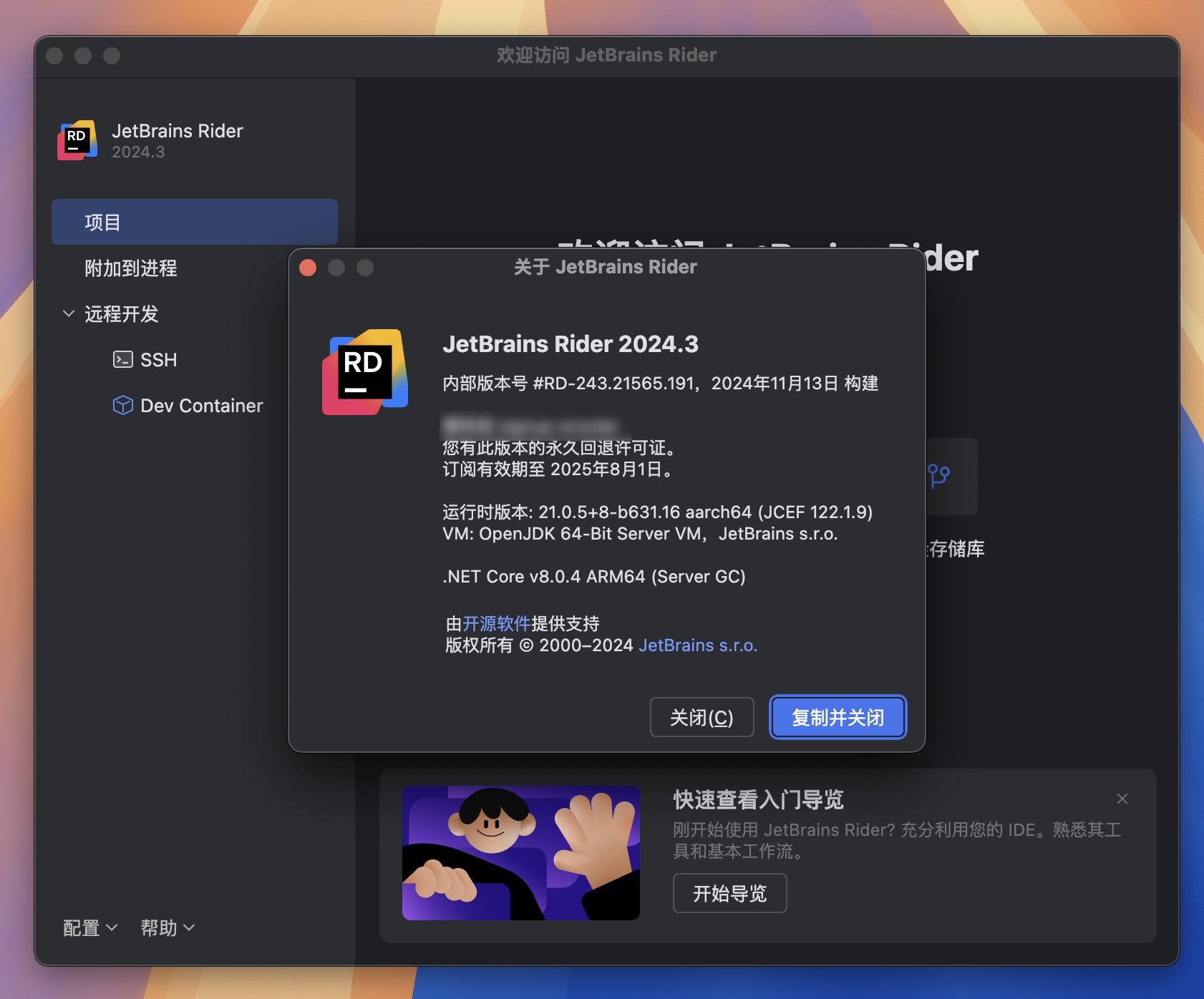
Task: Select the 项目 tab in the sidebar
Action: tap(195, 222)
